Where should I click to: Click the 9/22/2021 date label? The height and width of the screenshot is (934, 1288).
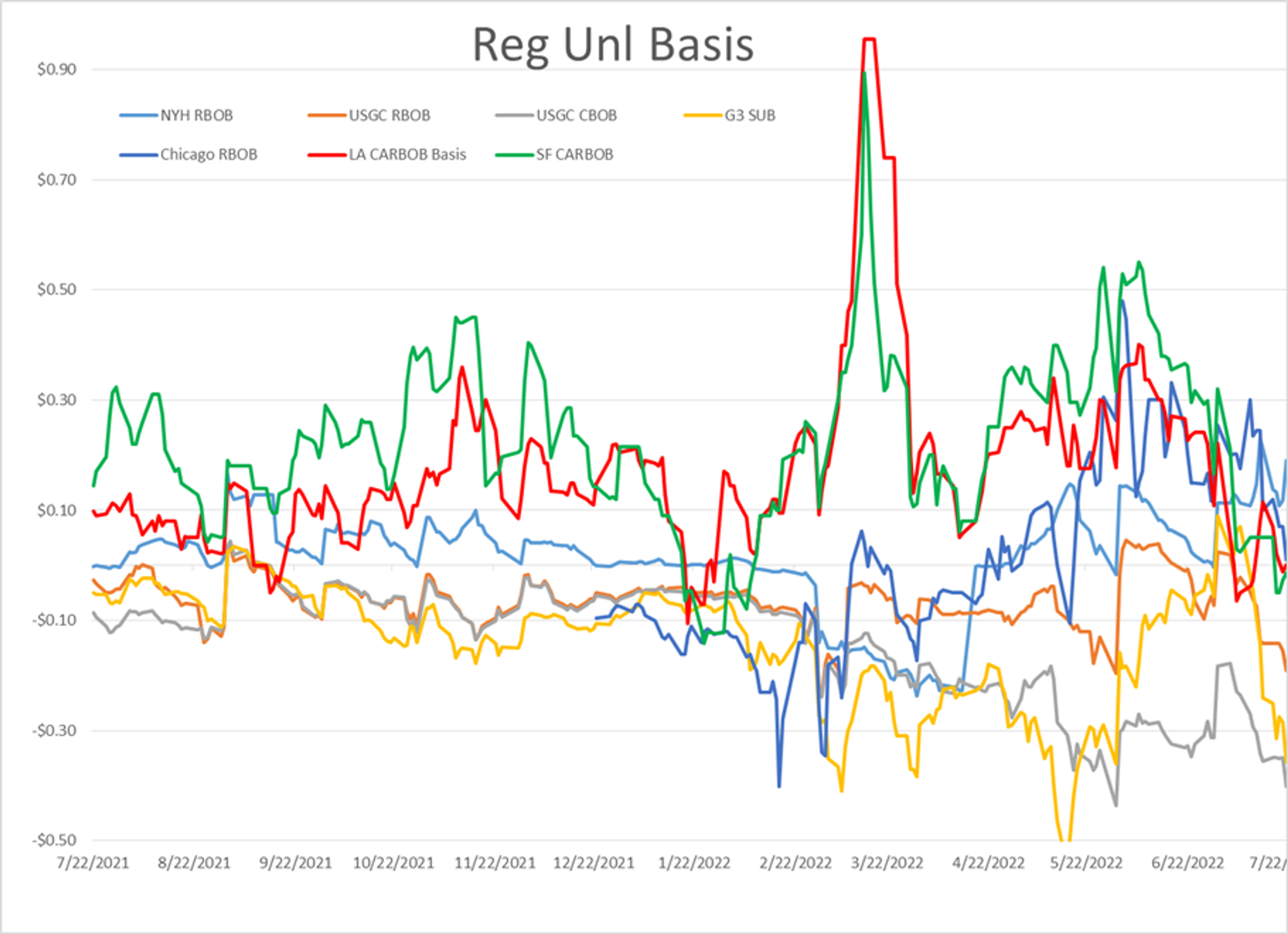pyautogui.click(x=296, y=864)
